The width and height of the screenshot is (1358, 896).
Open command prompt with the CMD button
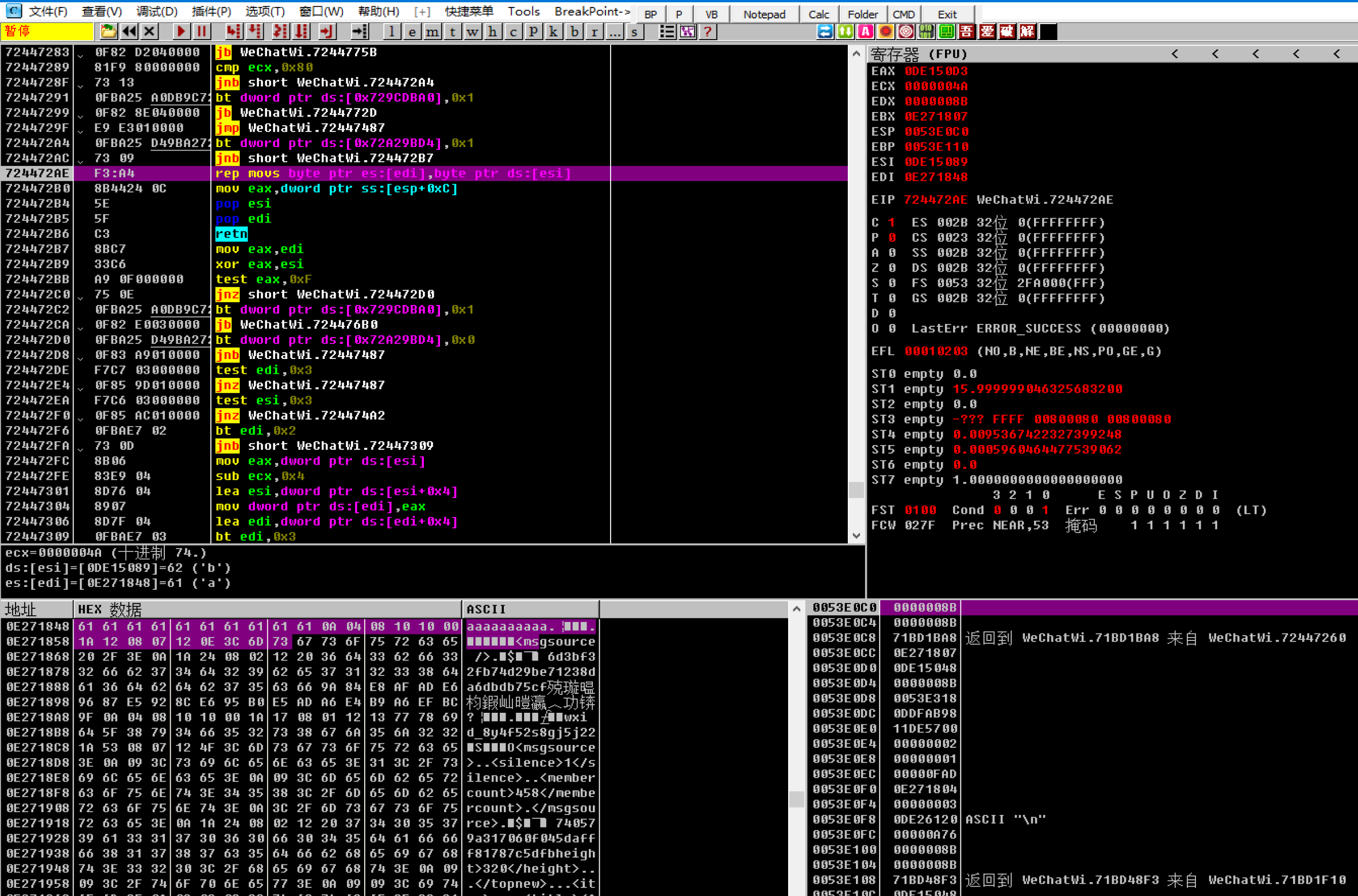(904, 14)
